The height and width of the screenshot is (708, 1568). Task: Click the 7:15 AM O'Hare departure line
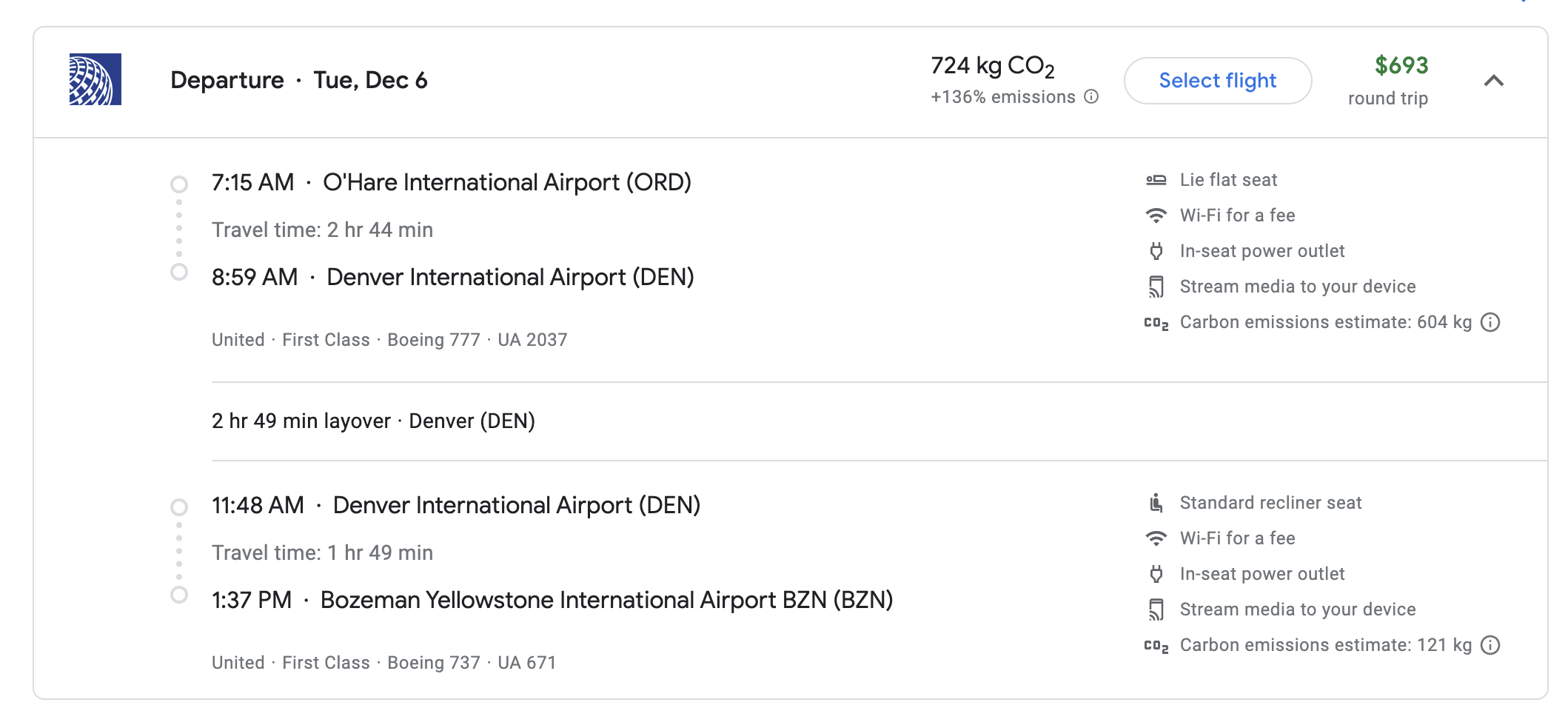(451, 182)
